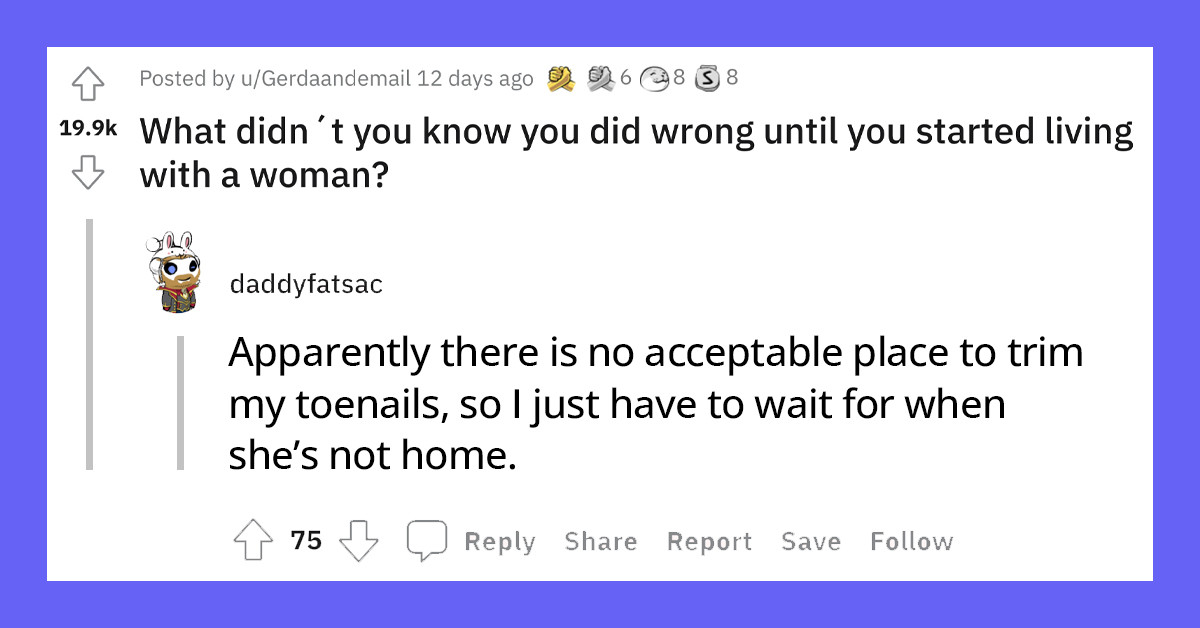Downvote the post
The width and height of the screenshot is (1200, 628).
pos(87,173)
